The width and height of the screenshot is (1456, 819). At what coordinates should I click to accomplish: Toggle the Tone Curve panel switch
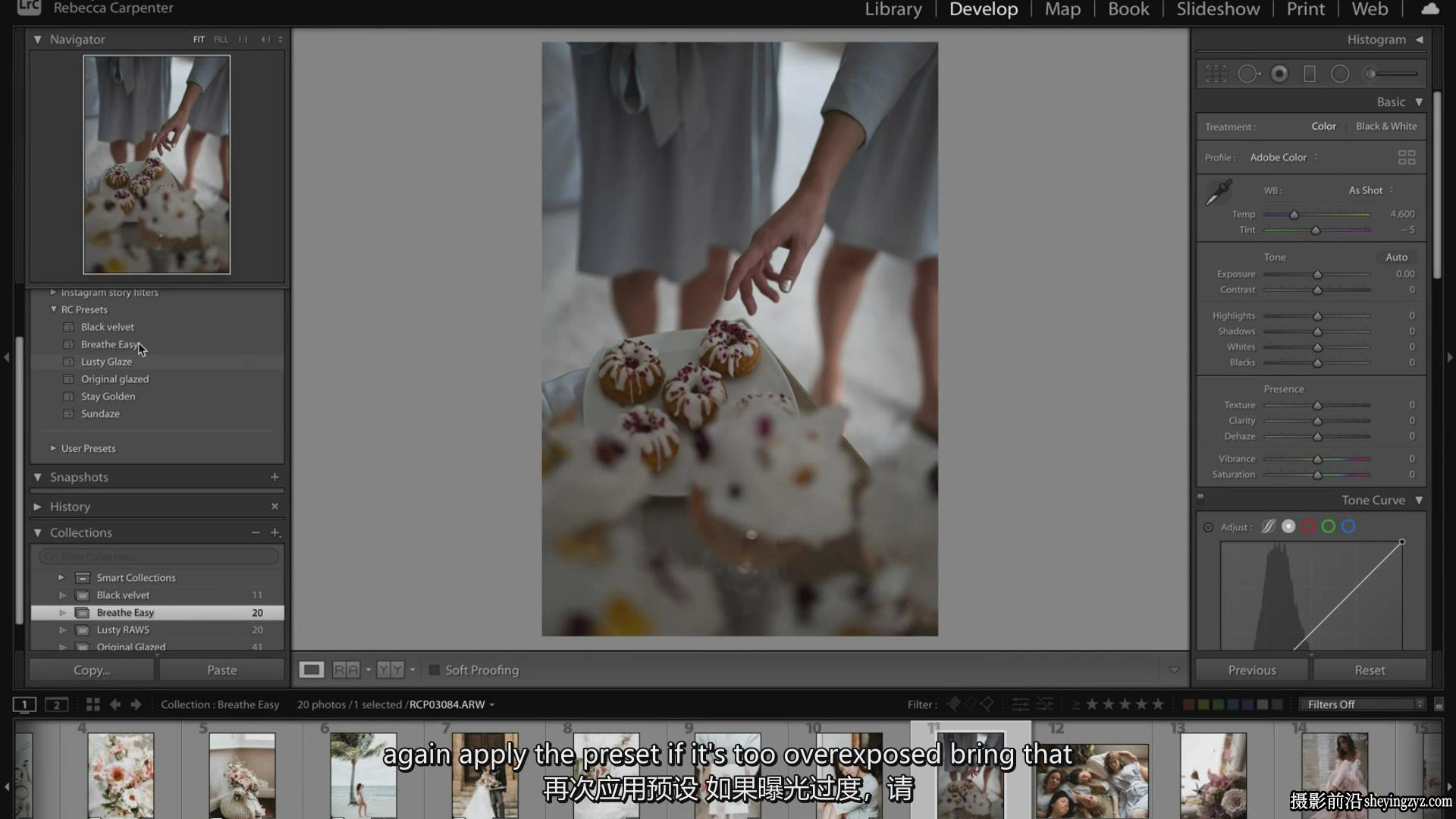pos(1200,498)
